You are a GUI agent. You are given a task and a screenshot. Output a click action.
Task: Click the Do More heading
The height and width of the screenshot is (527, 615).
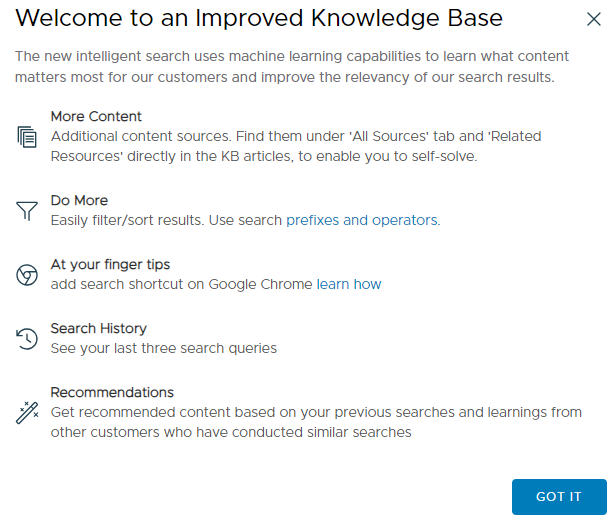click(79, 200)
